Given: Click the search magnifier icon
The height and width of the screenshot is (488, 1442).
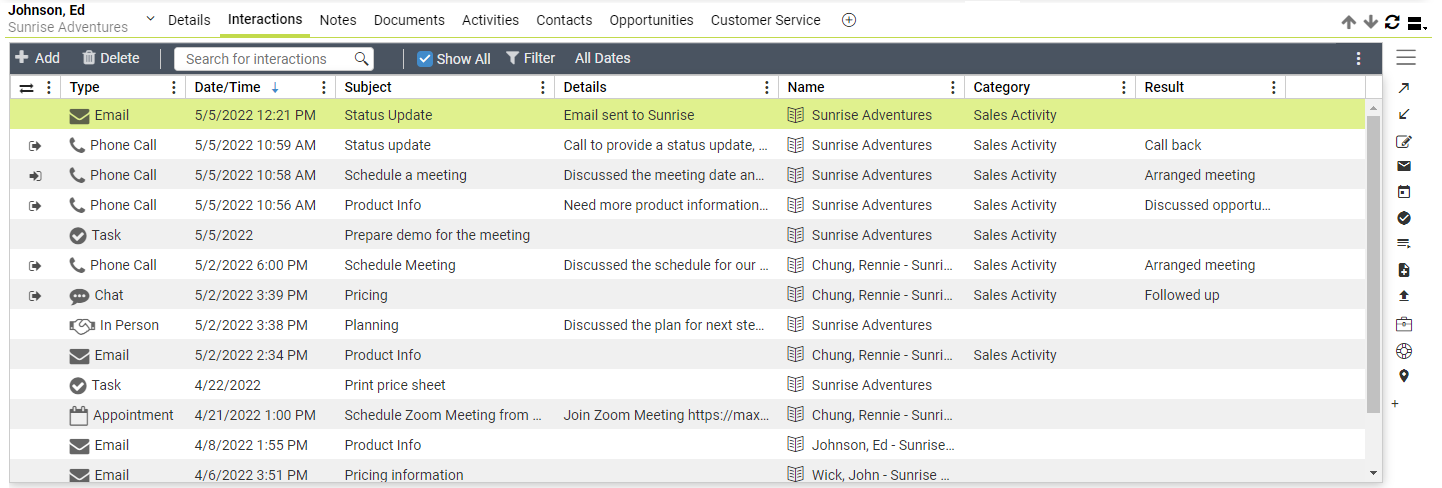Looking at the screenshot, I should pos(362,59).
